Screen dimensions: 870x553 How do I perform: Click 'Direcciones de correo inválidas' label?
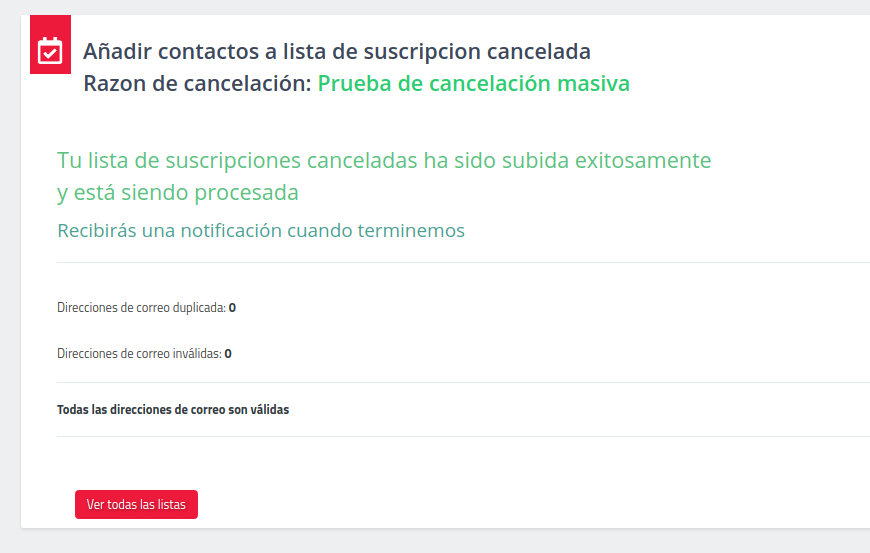pyautogui.click(x=139, y=354)
